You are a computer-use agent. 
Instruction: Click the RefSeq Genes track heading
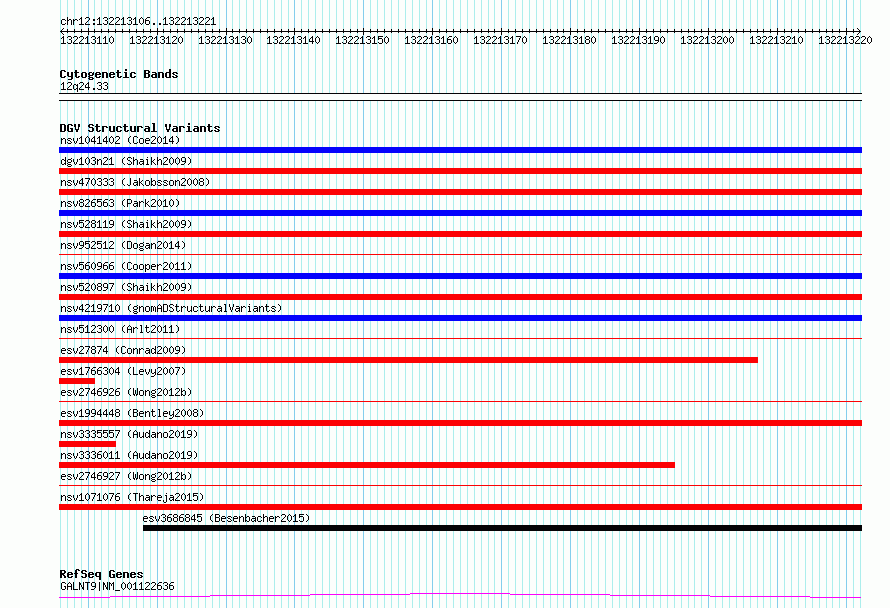click(x=101, y=575)
